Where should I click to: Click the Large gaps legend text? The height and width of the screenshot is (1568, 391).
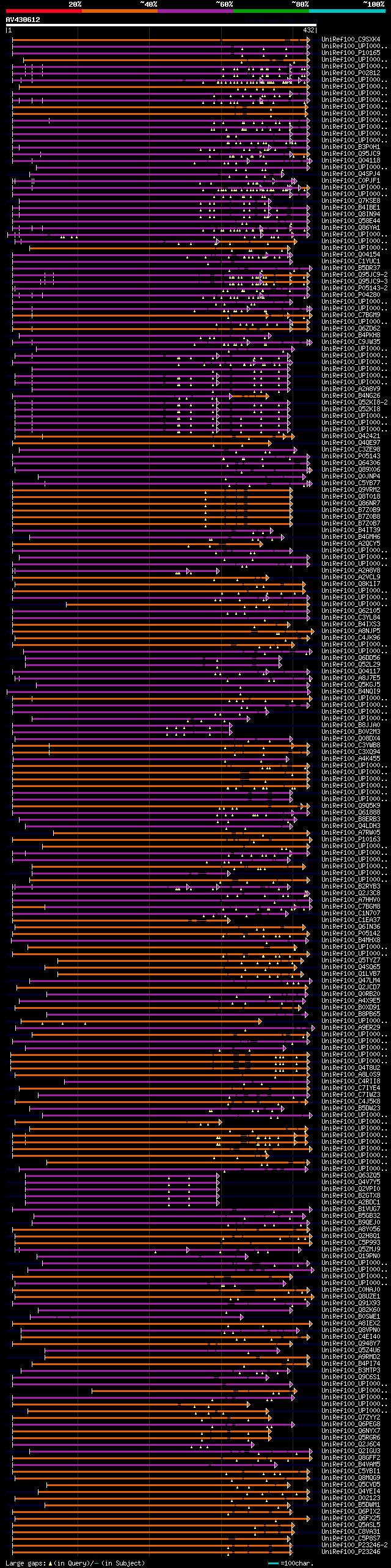75,1563
